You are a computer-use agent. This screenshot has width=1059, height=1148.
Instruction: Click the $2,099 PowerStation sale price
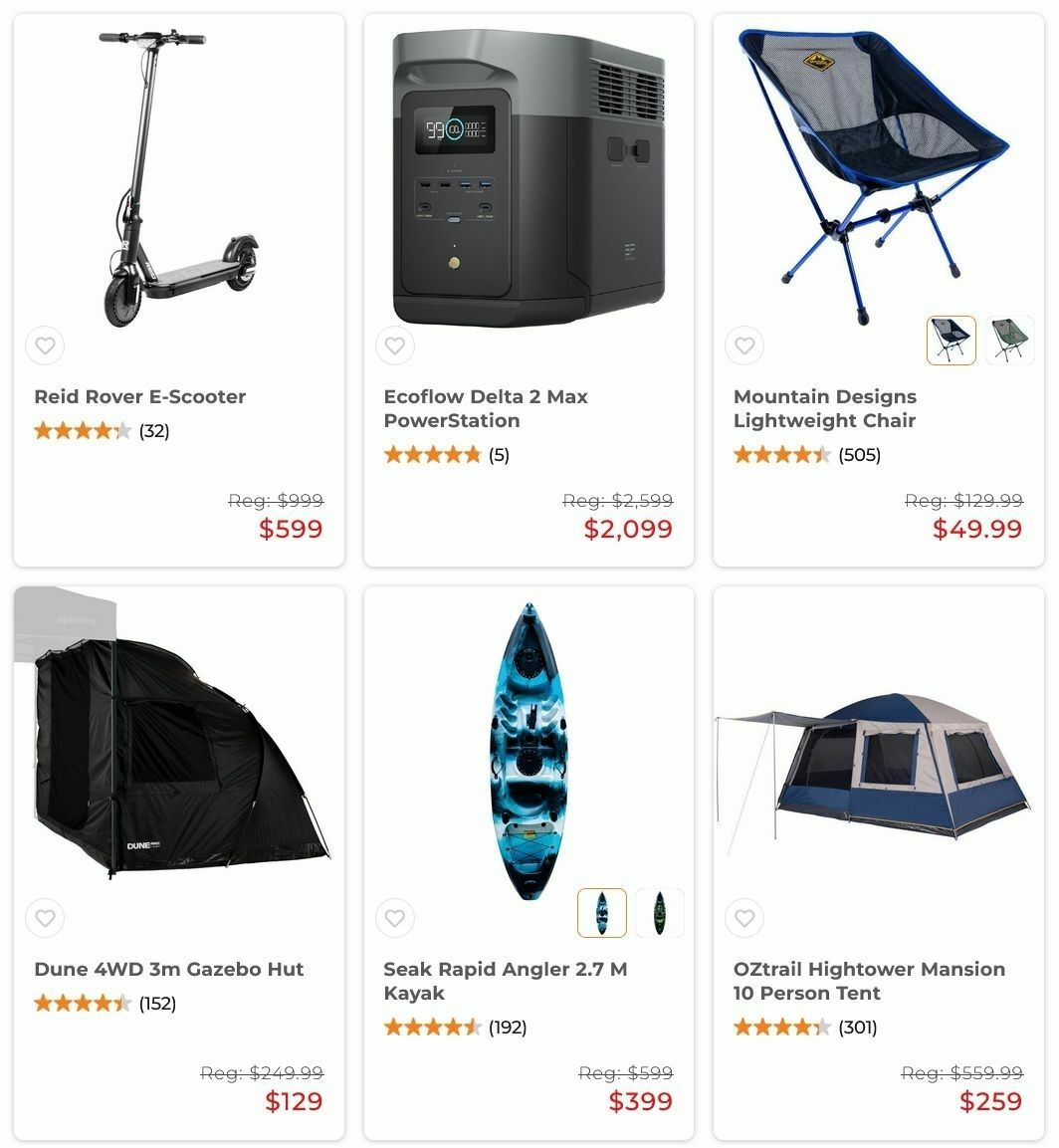pos(627,529)
